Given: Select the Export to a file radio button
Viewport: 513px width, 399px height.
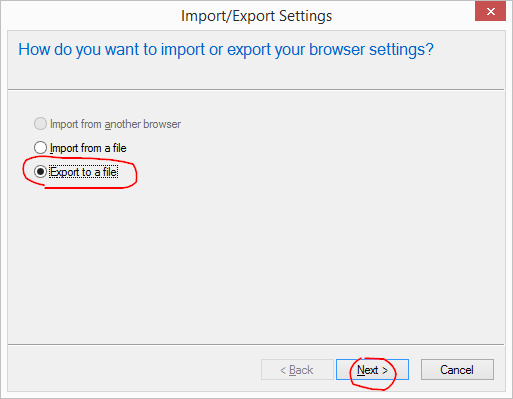Looking at the screenshot, I should (x=40, y=172).
